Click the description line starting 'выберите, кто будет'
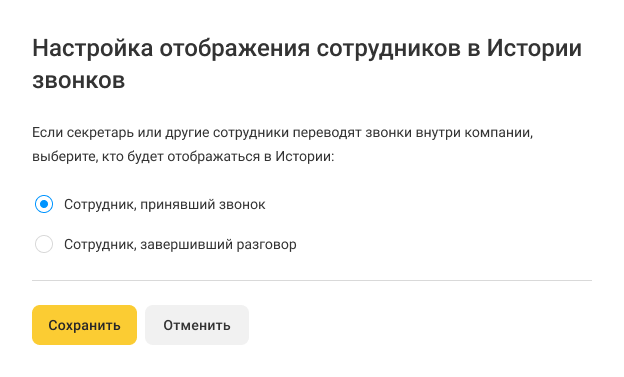Screen dimensions: 624x377 183,156
